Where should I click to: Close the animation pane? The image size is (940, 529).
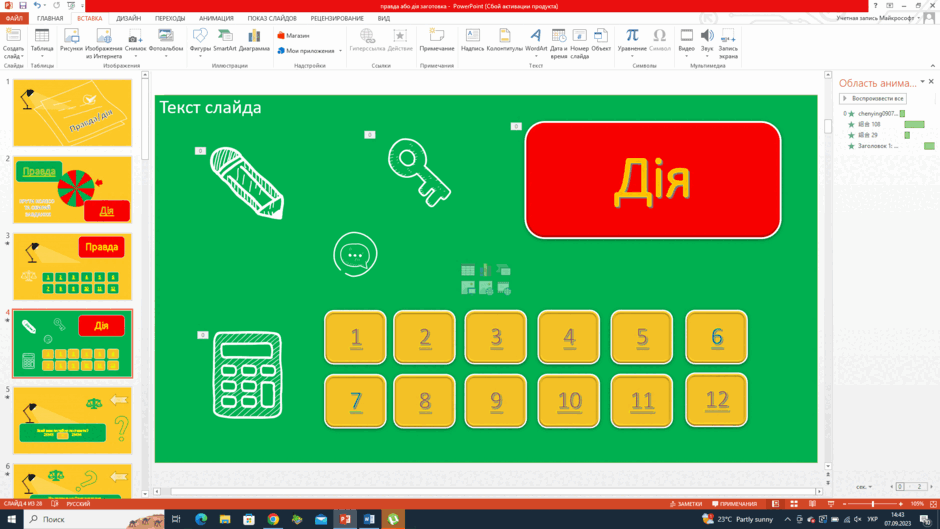coord(931,82)
